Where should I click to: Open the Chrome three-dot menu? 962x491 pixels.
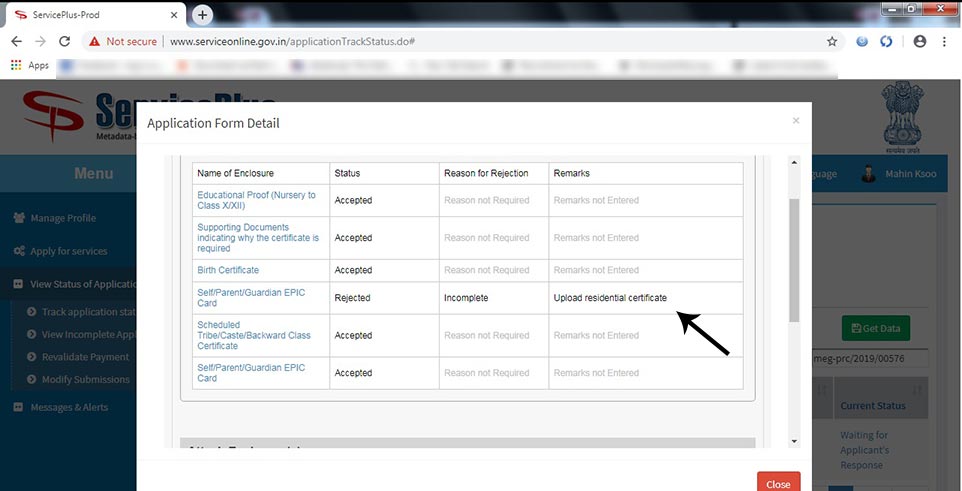click(x=944, y=41)
